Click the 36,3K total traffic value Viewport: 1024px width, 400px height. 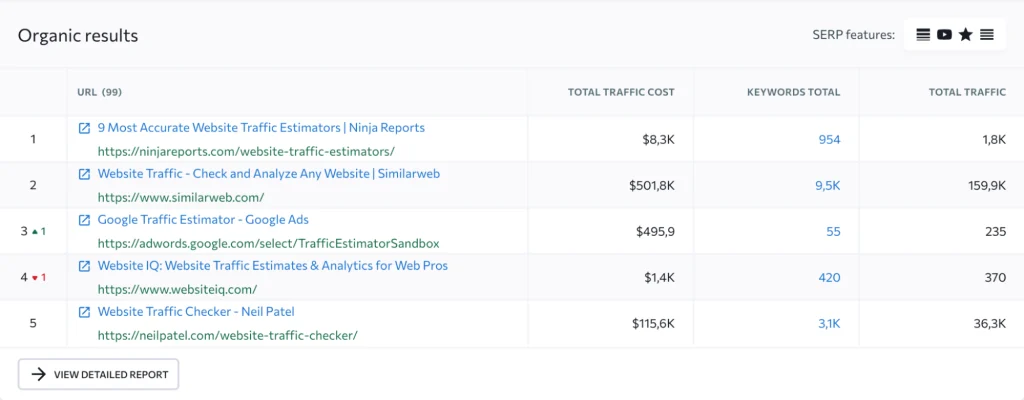[990, 324]
